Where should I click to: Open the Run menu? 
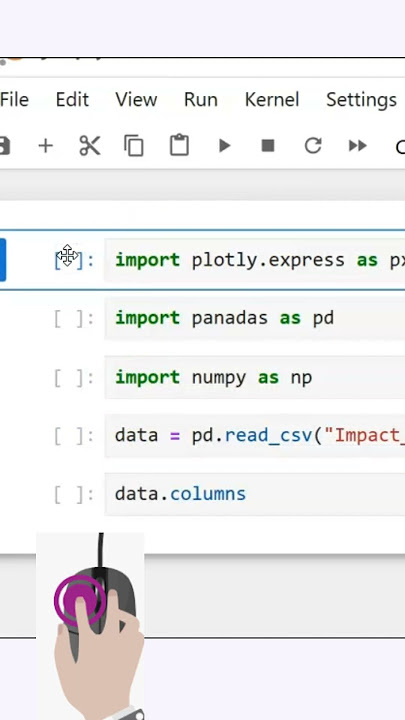pyautogui.click(x=201, y=100)
